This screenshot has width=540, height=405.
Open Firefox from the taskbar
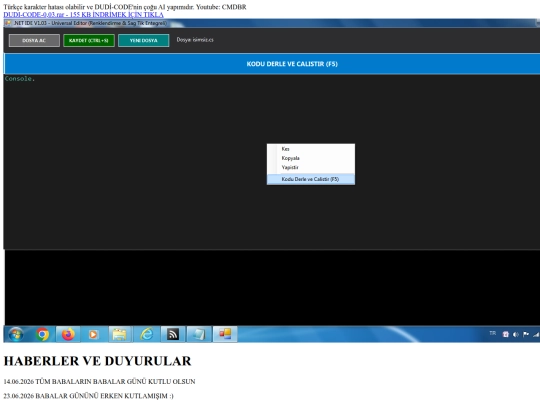click(x=68, y=334)
